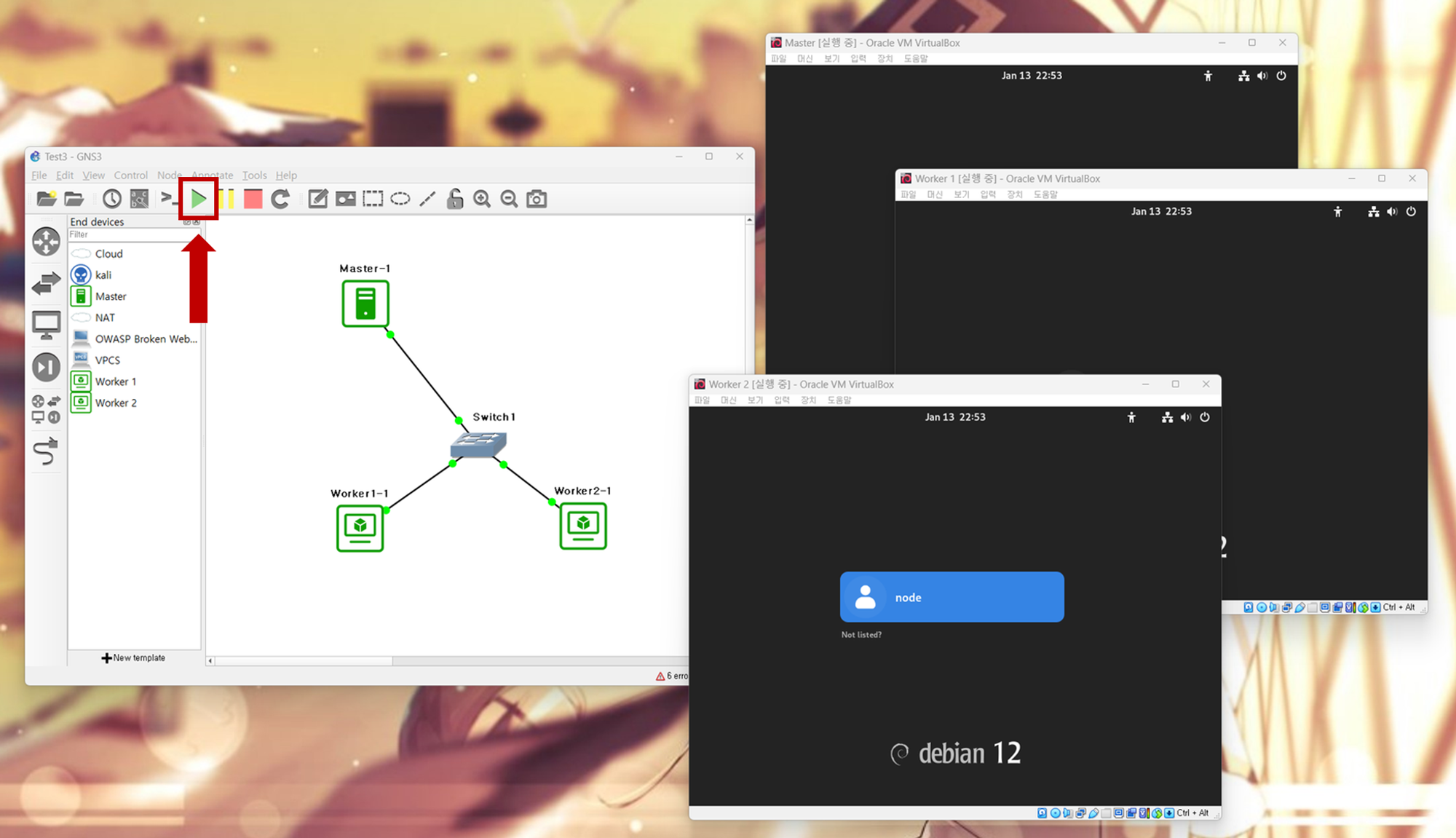The width and height of the screenshot is (1456, 838).
Task: Open the Control menu in GNS3
Action: [x=130, y=175]
